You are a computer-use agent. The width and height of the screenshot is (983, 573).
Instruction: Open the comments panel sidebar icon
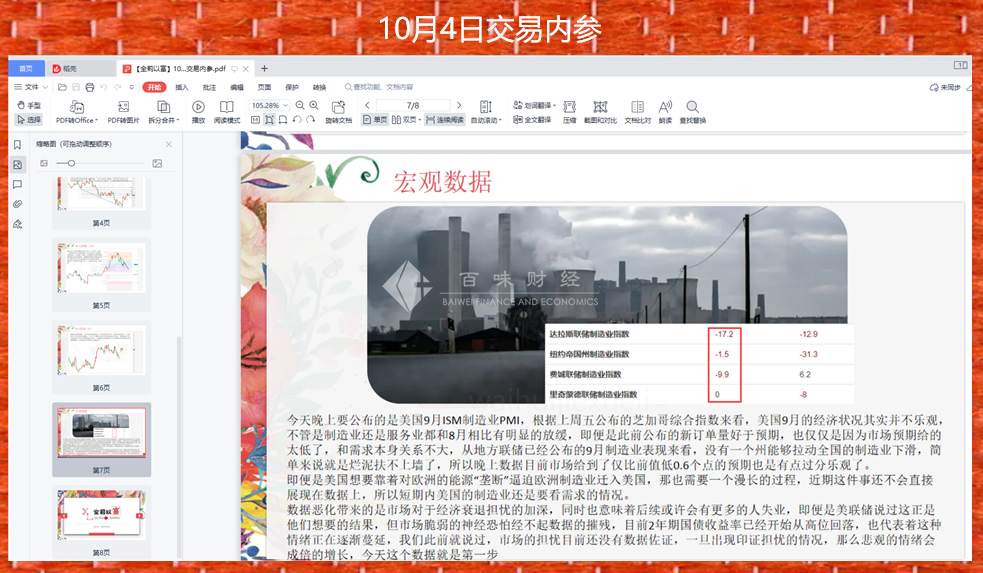(18, 184)
